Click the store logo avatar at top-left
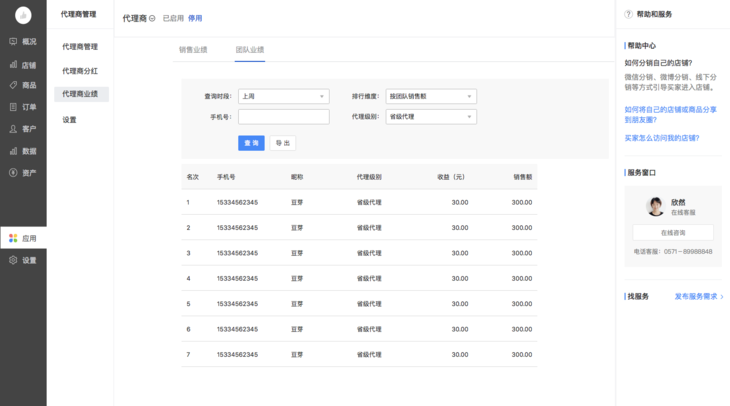This screenshot has height=406, width=730. pyautogui.click(x=23, y=15)
